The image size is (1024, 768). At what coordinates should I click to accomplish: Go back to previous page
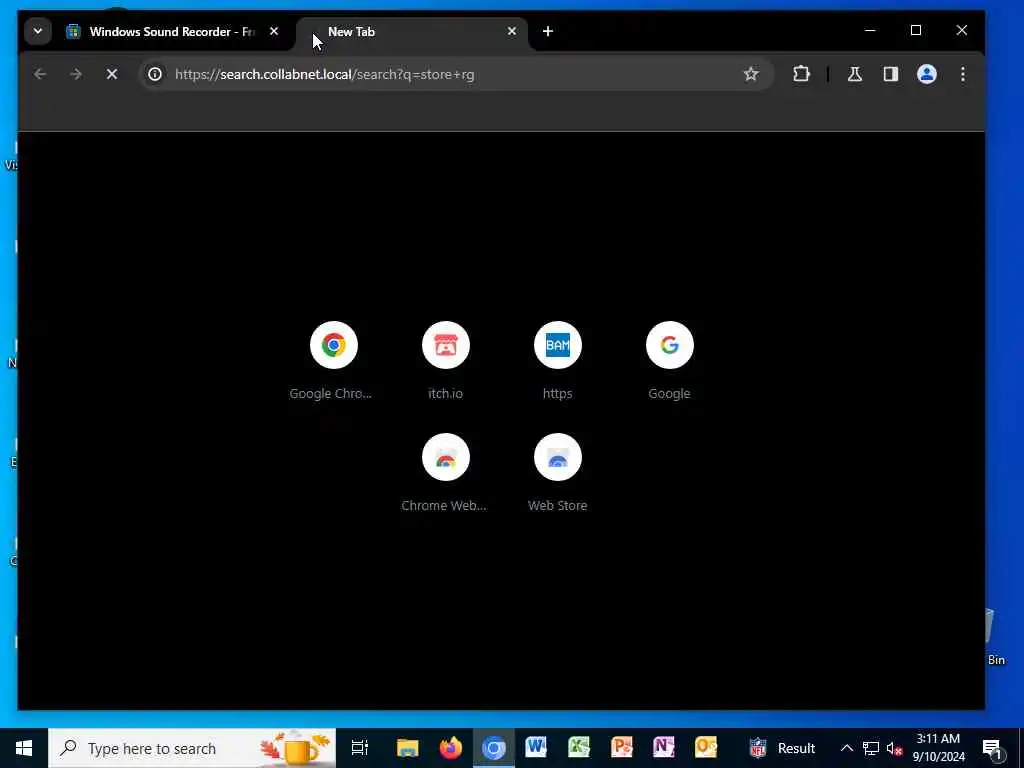click(40, 74)
